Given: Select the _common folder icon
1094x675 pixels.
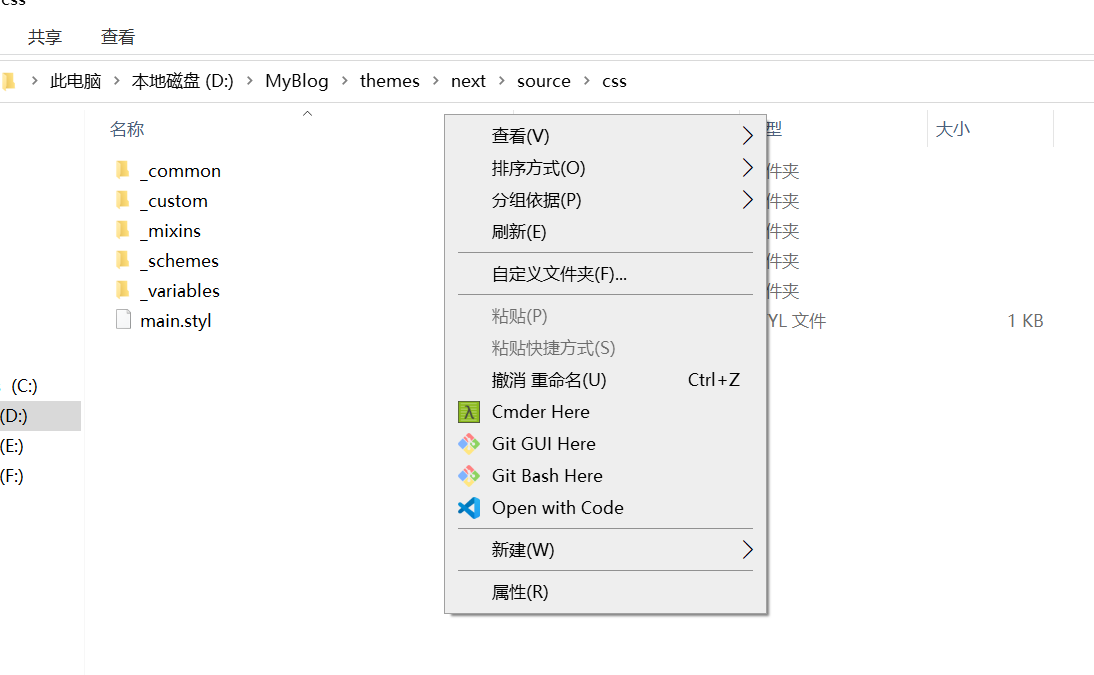Looking at the screenshot, I should [x=123, y=171].
